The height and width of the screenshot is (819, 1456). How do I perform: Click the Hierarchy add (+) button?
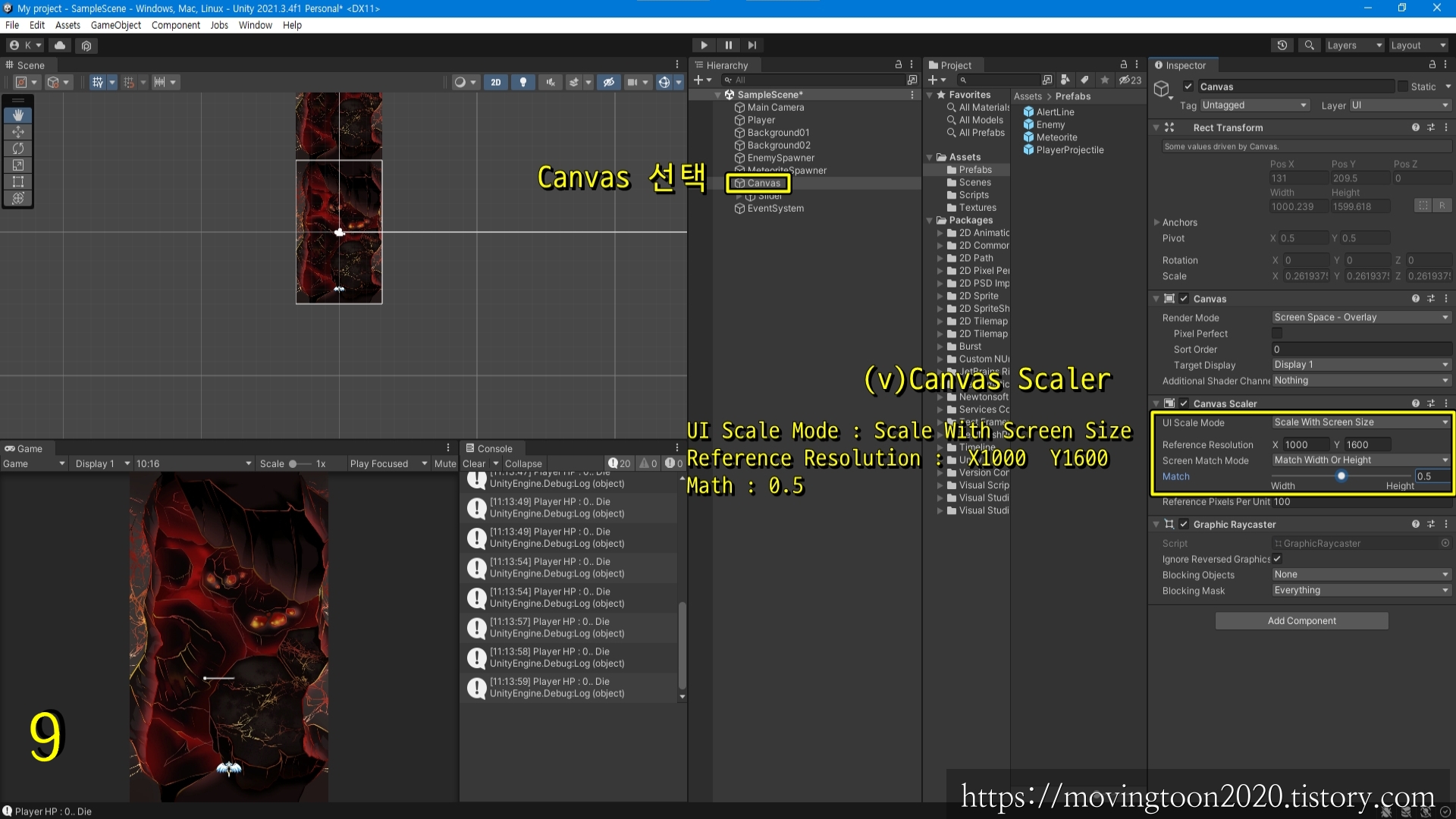[702, 80]
